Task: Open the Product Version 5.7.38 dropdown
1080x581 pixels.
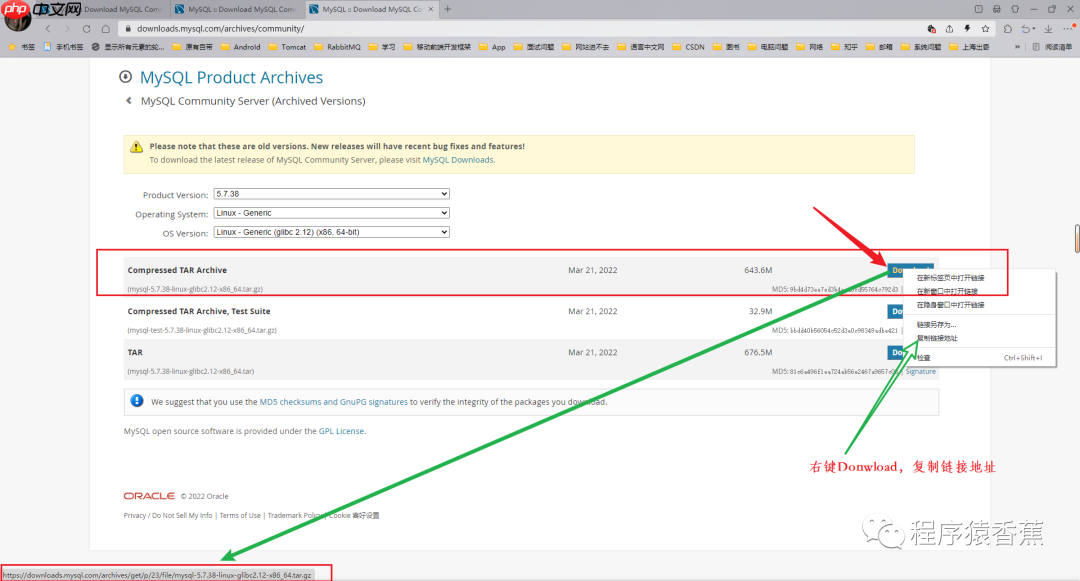Action: (331, 194)
